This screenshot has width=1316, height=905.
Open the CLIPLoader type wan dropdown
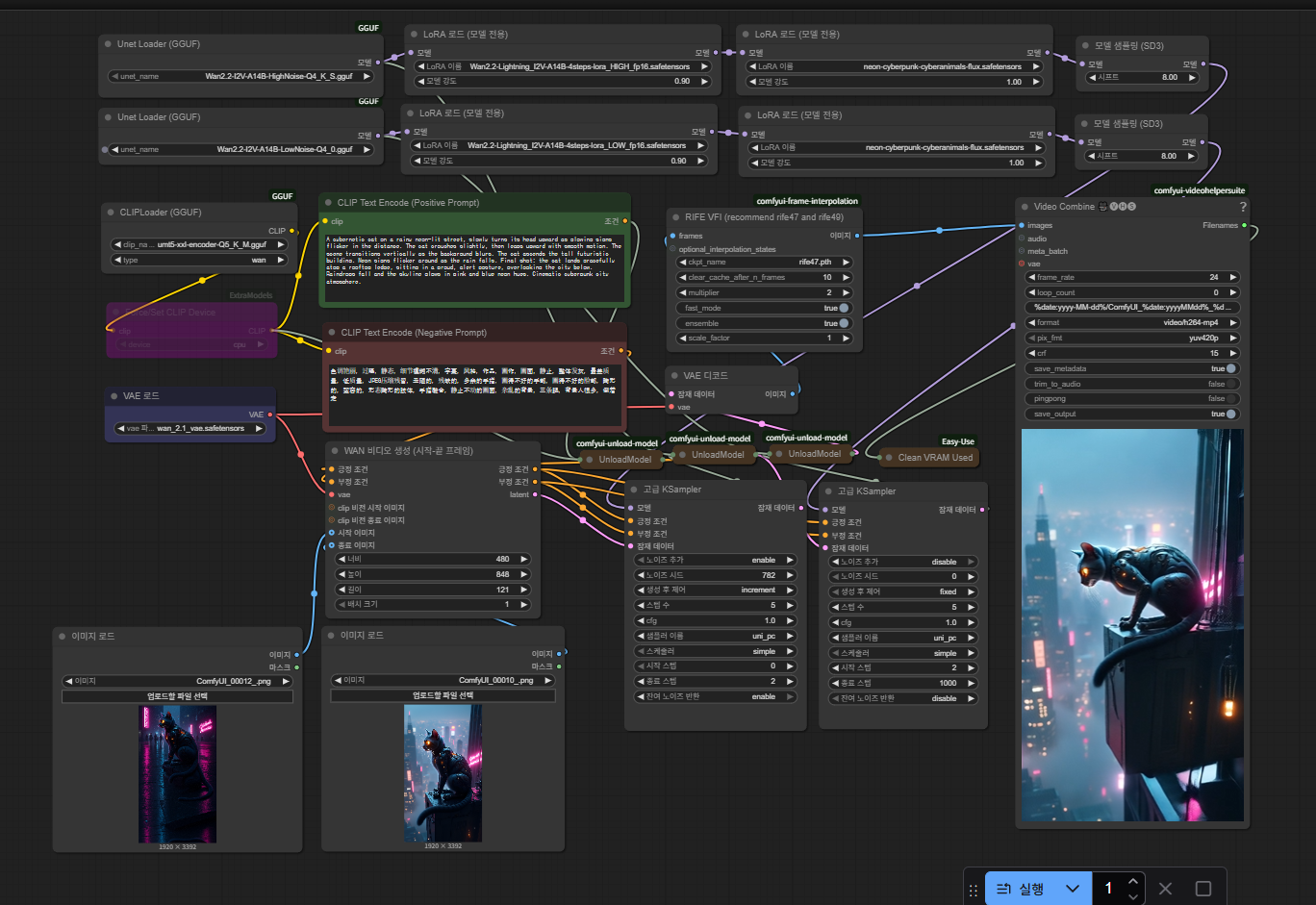point(200,260)
